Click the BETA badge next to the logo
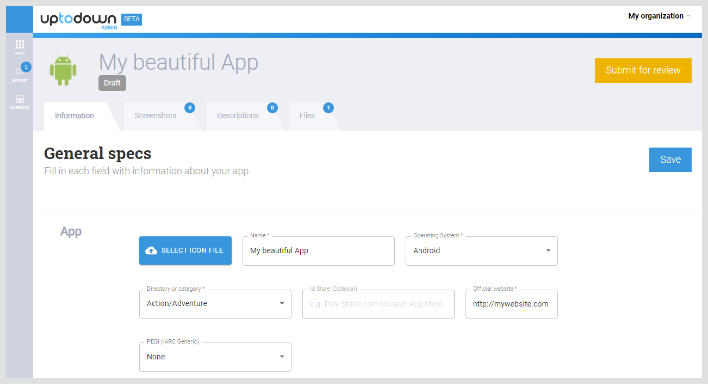708x384 pixels. pos(131,19)
